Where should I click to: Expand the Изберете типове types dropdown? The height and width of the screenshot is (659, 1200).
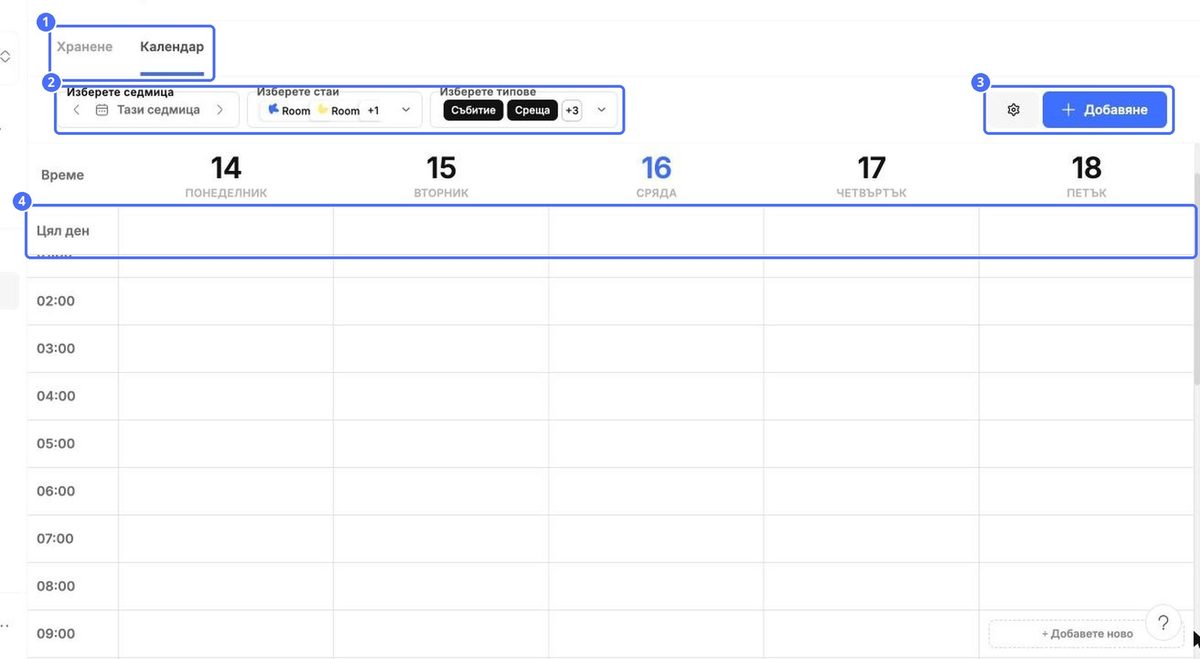pos(601,110)
